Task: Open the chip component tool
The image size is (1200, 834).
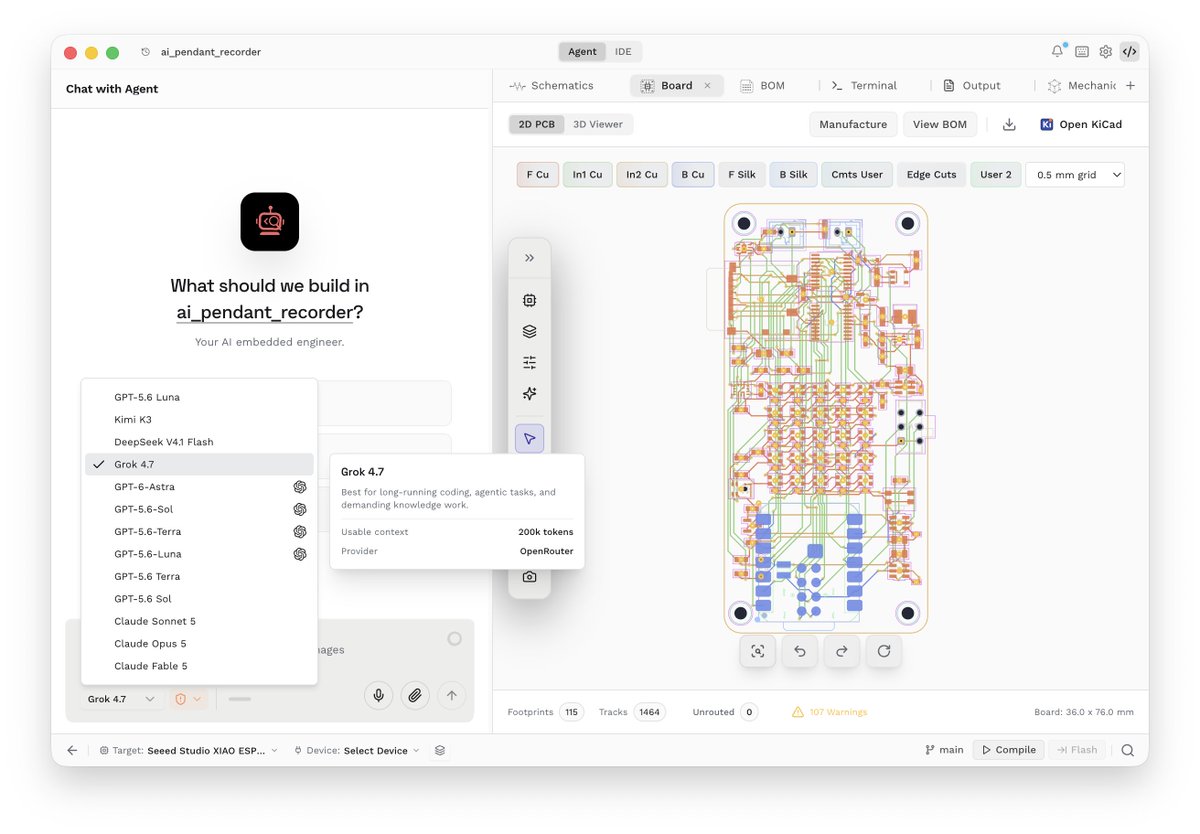Action: pos(529,300)
